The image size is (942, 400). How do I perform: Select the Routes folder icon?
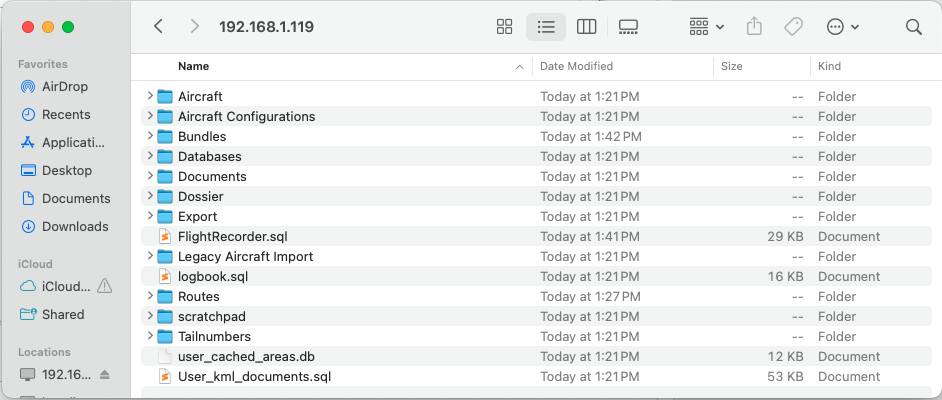click(x=165, y=297)
